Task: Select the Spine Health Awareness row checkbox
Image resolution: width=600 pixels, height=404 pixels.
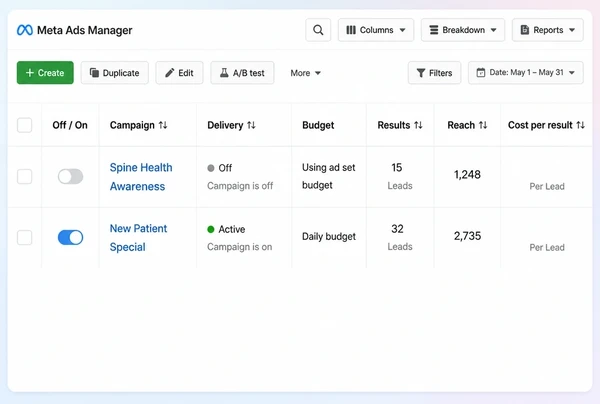Action: (x=24, y=176)
